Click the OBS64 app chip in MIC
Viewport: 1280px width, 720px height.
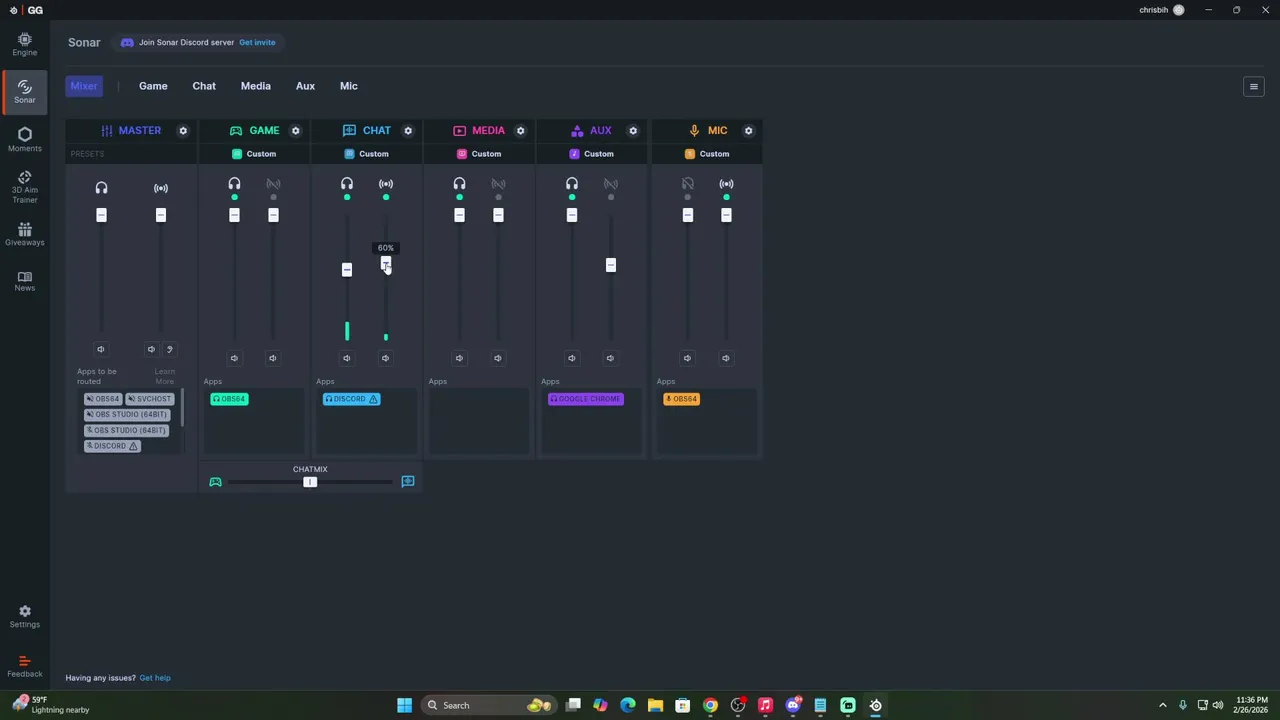coord(682,399)
